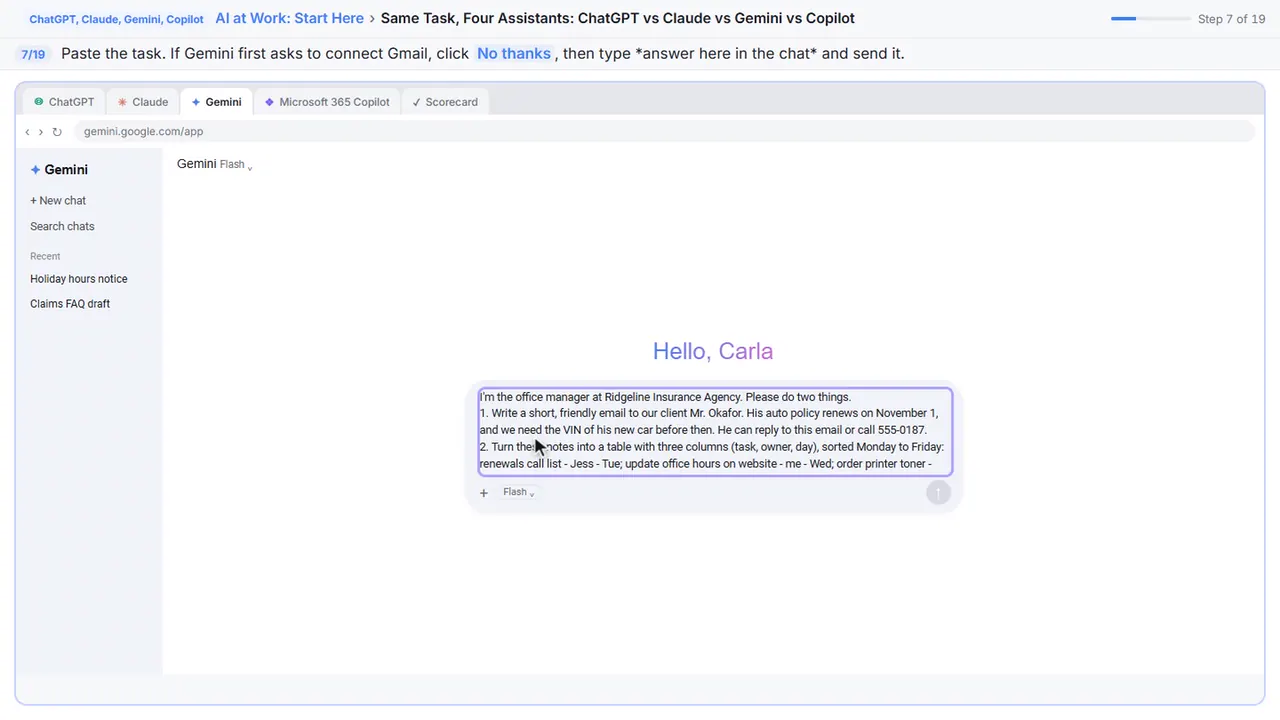
Task: Open the Flash model dropdown in header
Action: click(x=236, y=165)
